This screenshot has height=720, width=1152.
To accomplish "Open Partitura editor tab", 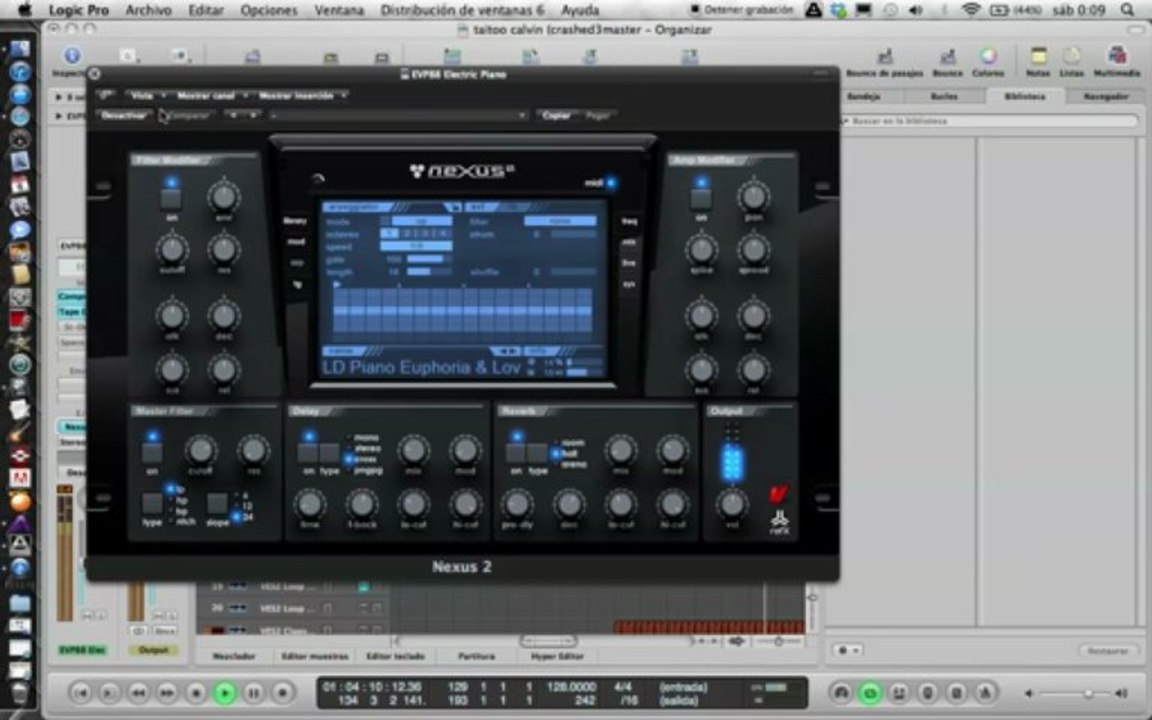I will 476,656.
